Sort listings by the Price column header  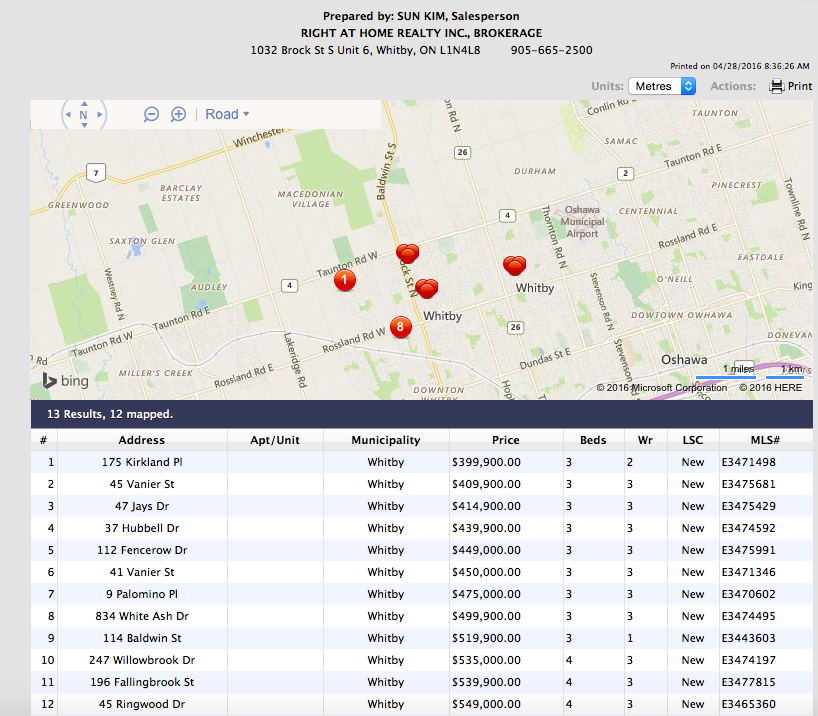point(505,440)
